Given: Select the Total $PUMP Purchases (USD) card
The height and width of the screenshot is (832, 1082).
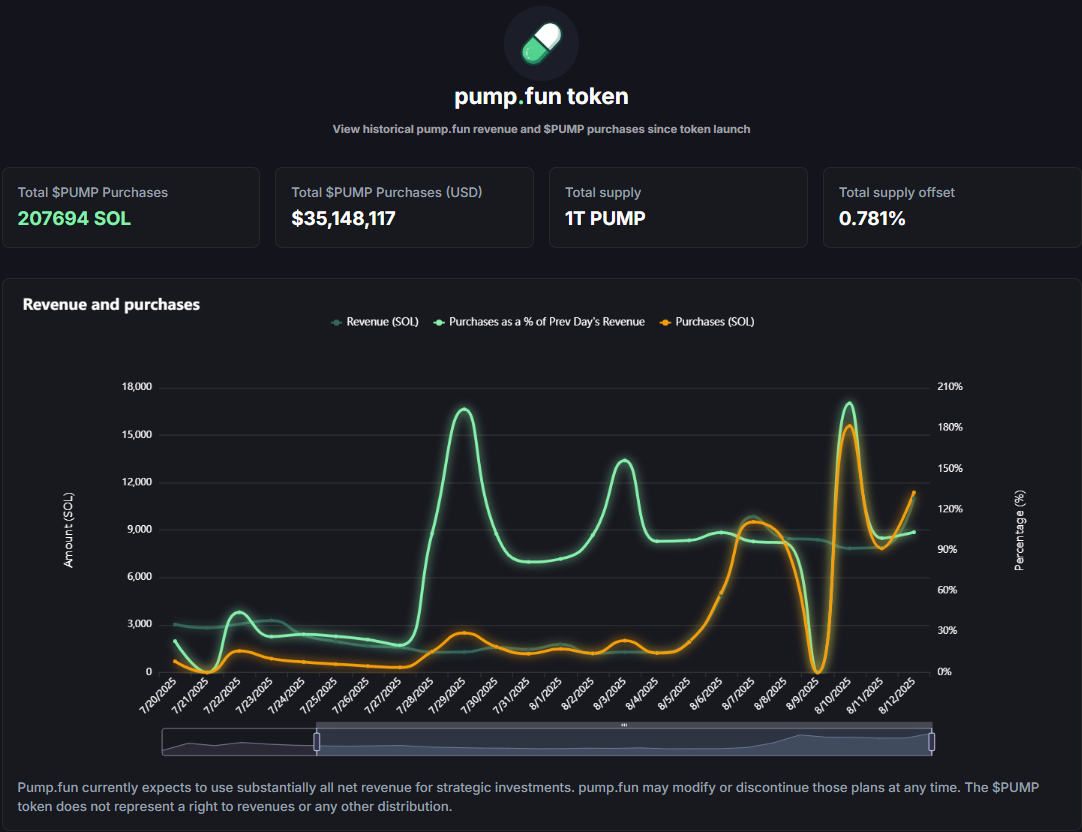Looking at the screenshot, I should point(404,207).
